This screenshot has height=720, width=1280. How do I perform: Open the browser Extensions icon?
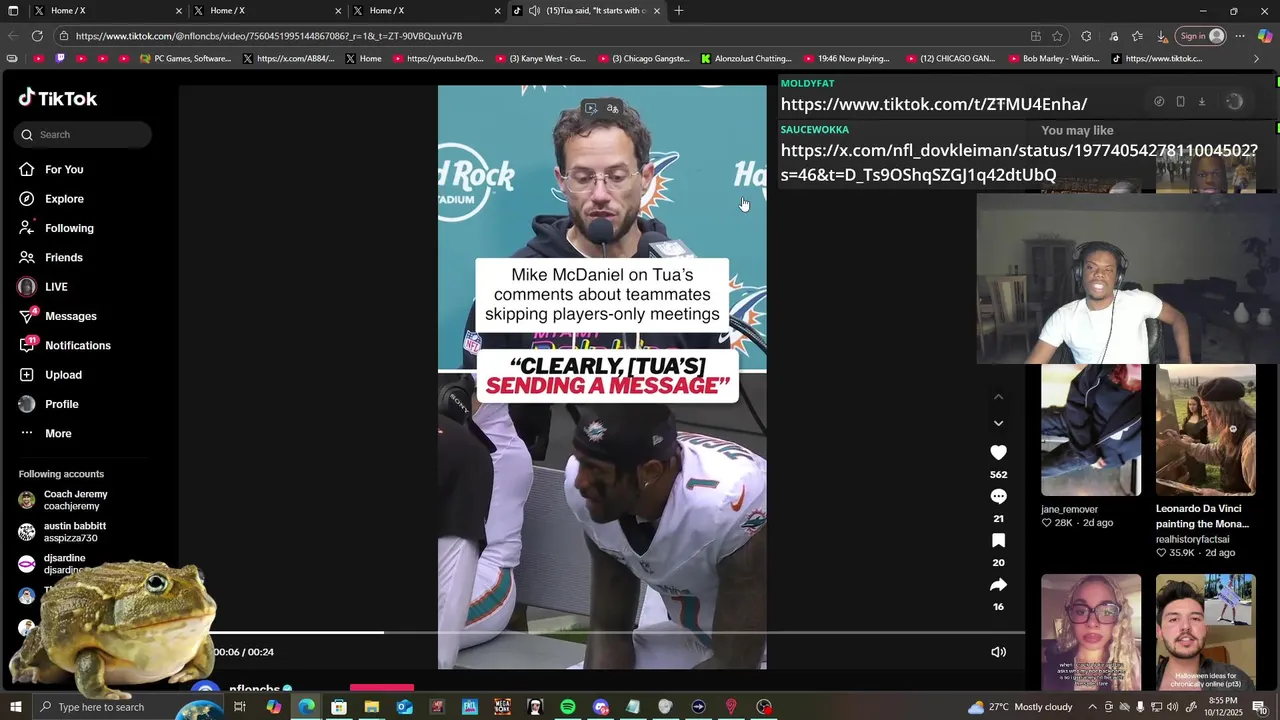(x=1086, y=36)
